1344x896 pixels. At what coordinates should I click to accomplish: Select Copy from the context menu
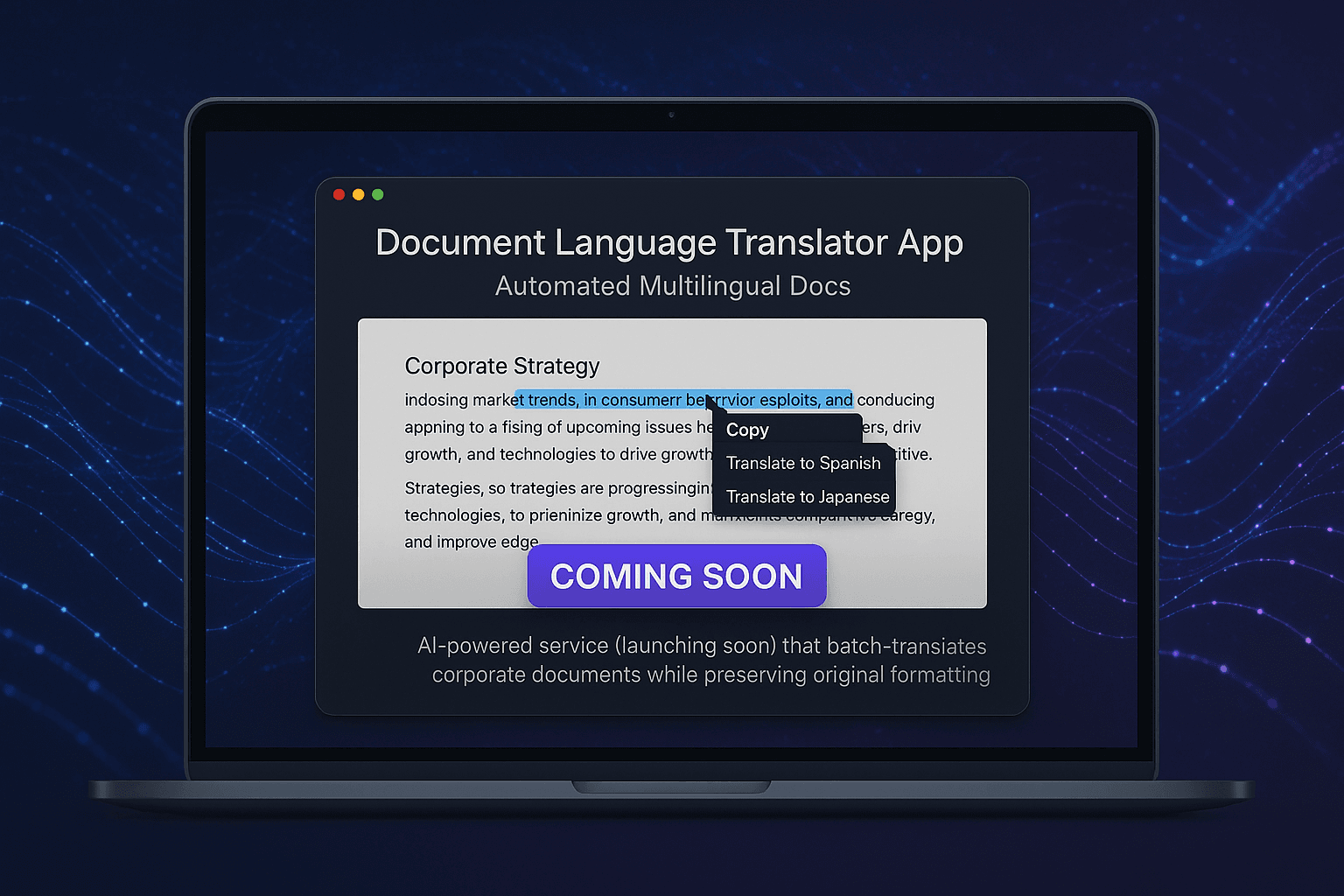pyautogui.click(x=746, y=430)
